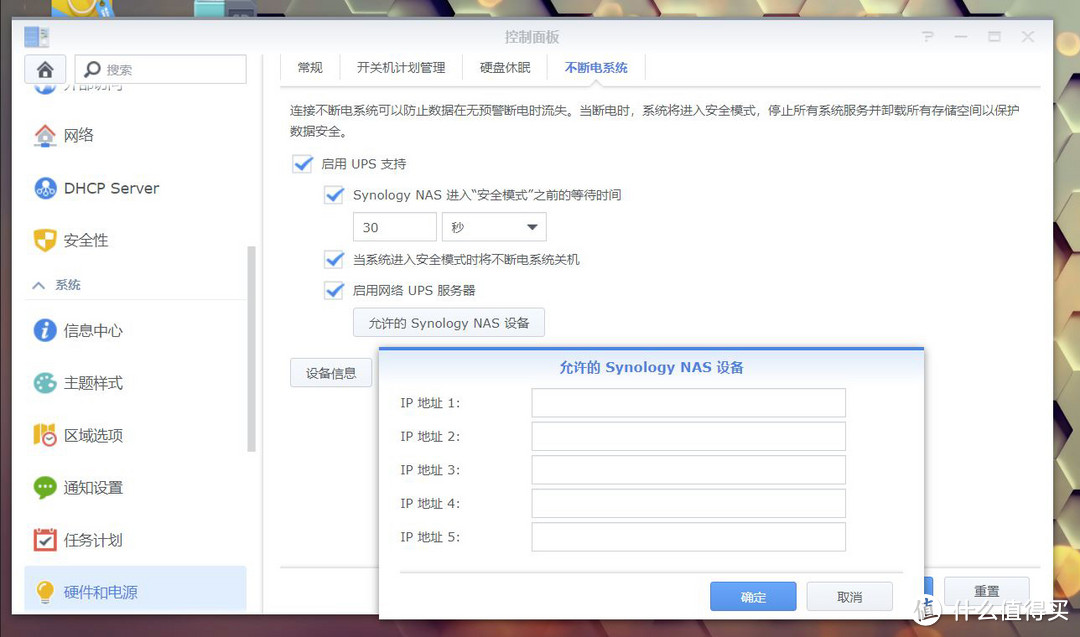
Task: Select 安全性 in the sidebar
Action: (x=135, y=240)
